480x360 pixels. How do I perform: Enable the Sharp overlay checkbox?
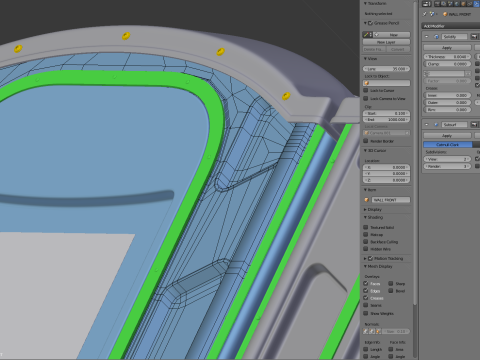[391, 283]
